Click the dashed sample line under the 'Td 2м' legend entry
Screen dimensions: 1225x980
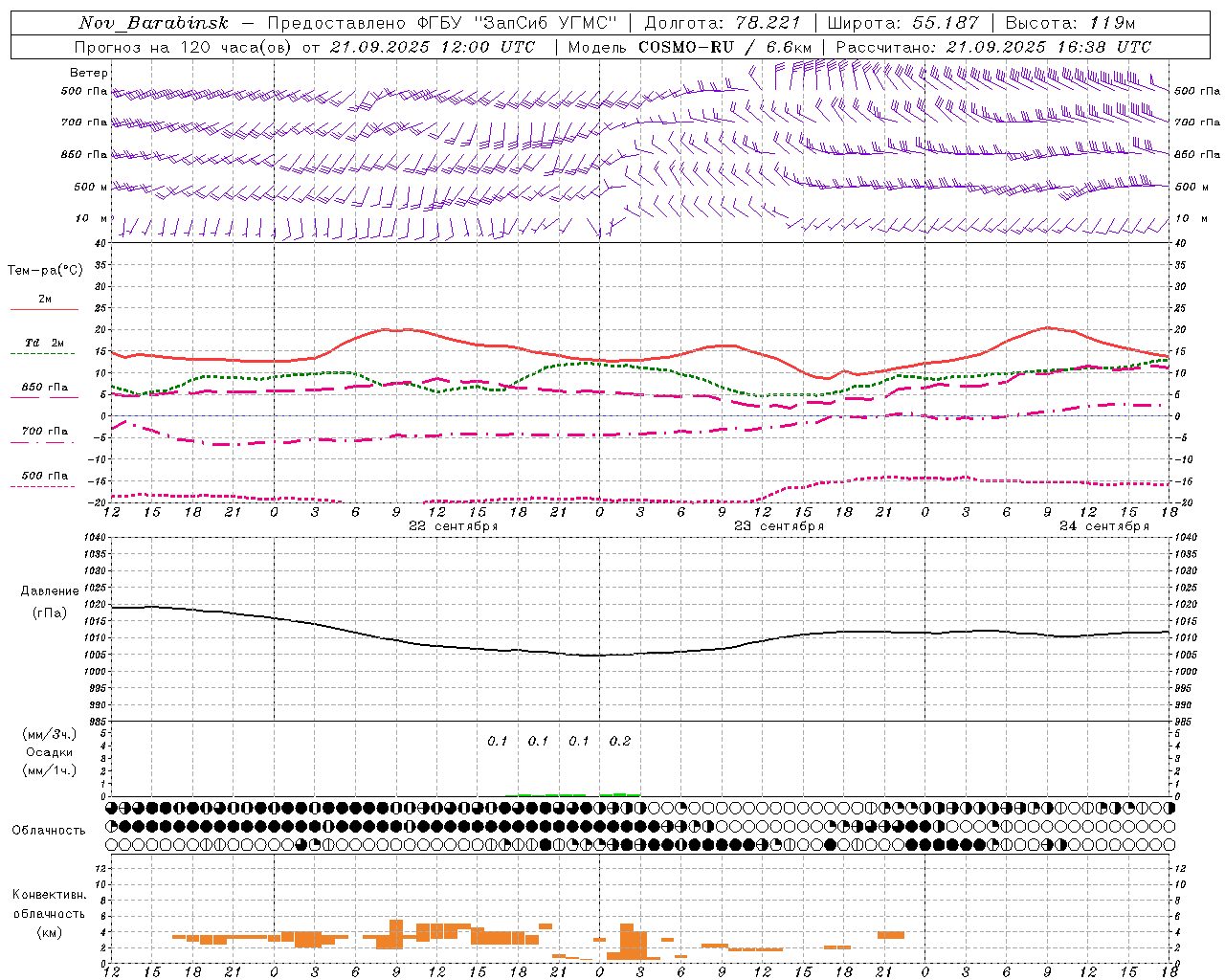click(x=43, y=354)
